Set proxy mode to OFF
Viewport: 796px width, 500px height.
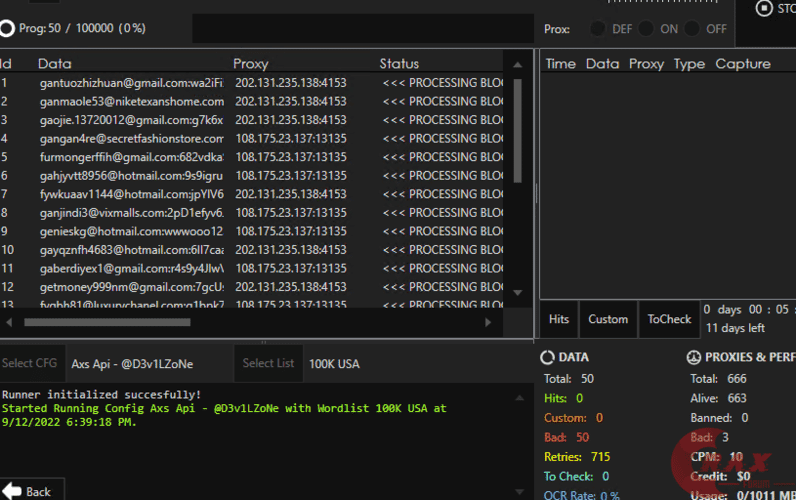(692, 29)
